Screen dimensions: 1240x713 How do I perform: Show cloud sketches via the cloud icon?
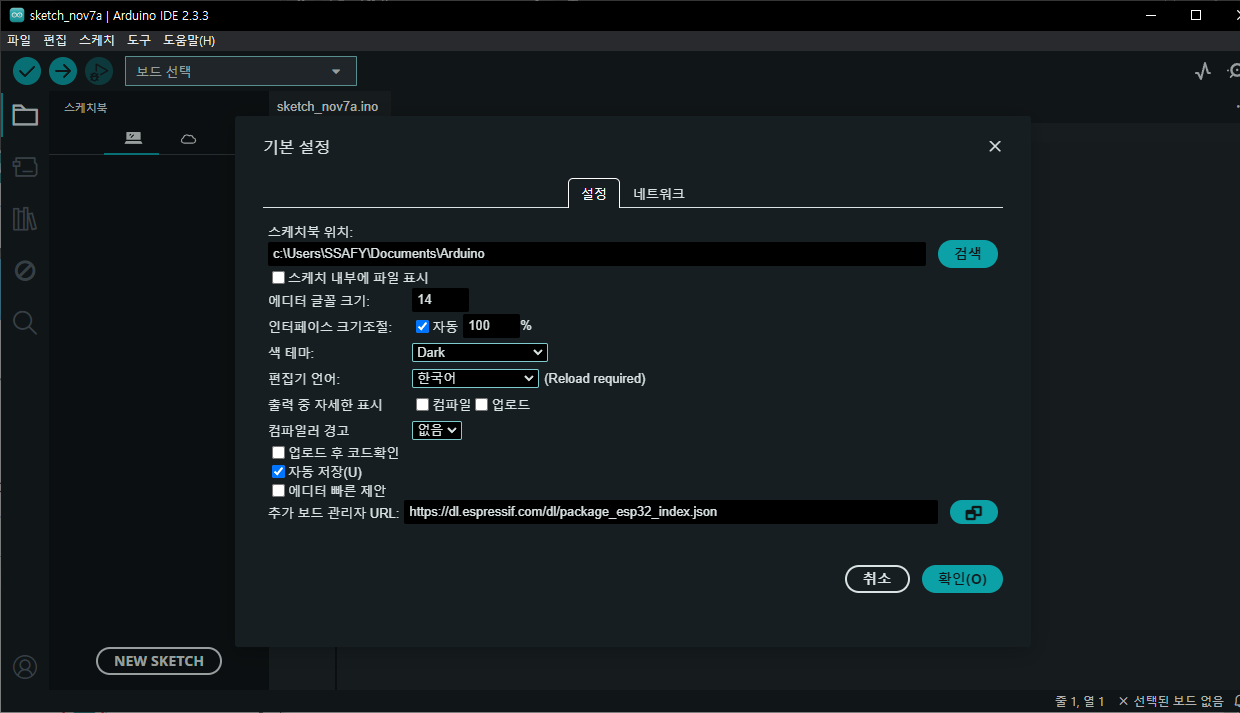click(188, 138)
